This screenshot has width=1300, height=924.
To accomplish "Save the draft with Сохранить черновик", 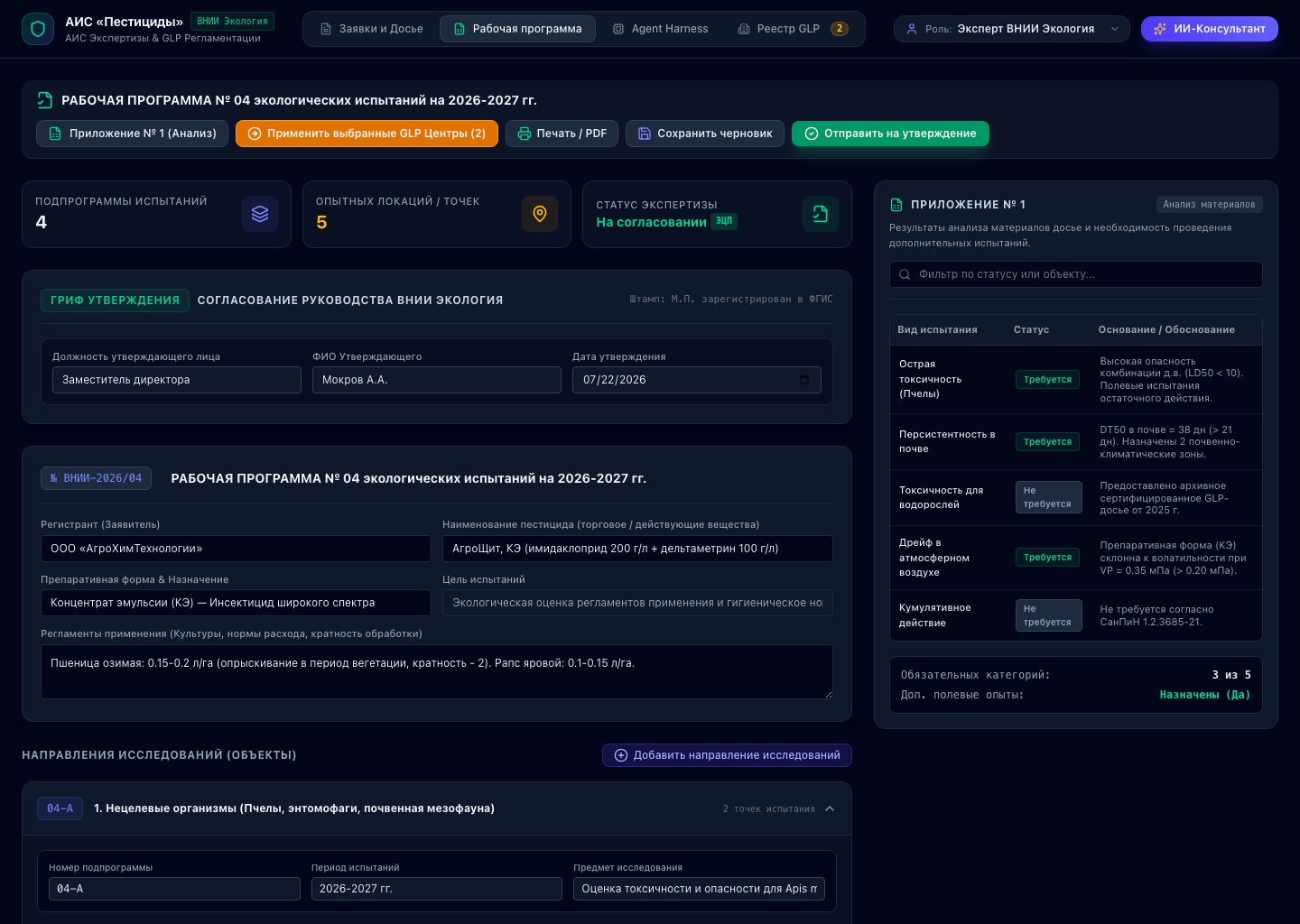I will [705, 134].
